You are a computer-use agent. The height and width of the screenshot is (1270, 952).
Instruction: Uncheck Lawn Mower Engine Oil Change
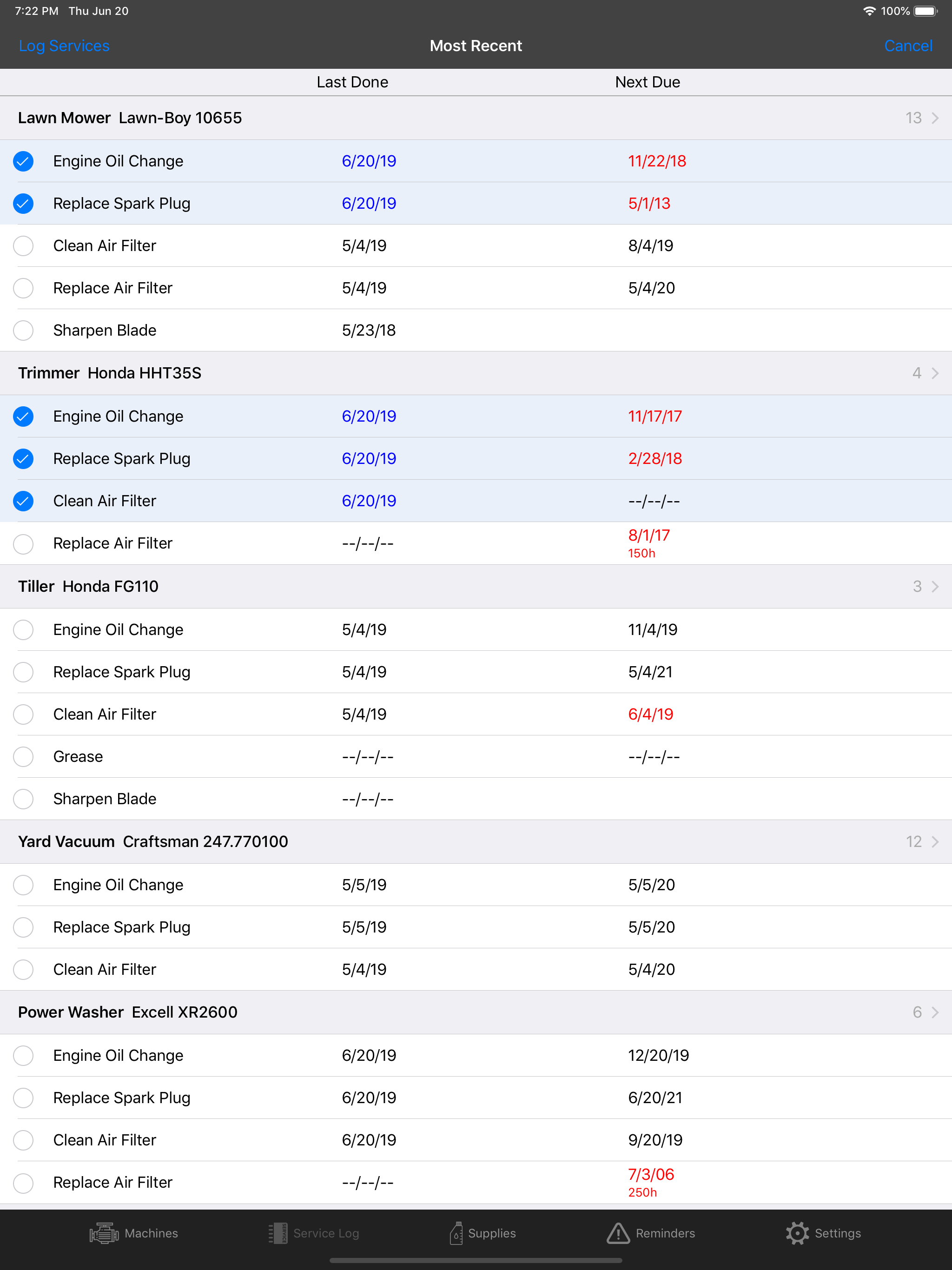(24, 161)
